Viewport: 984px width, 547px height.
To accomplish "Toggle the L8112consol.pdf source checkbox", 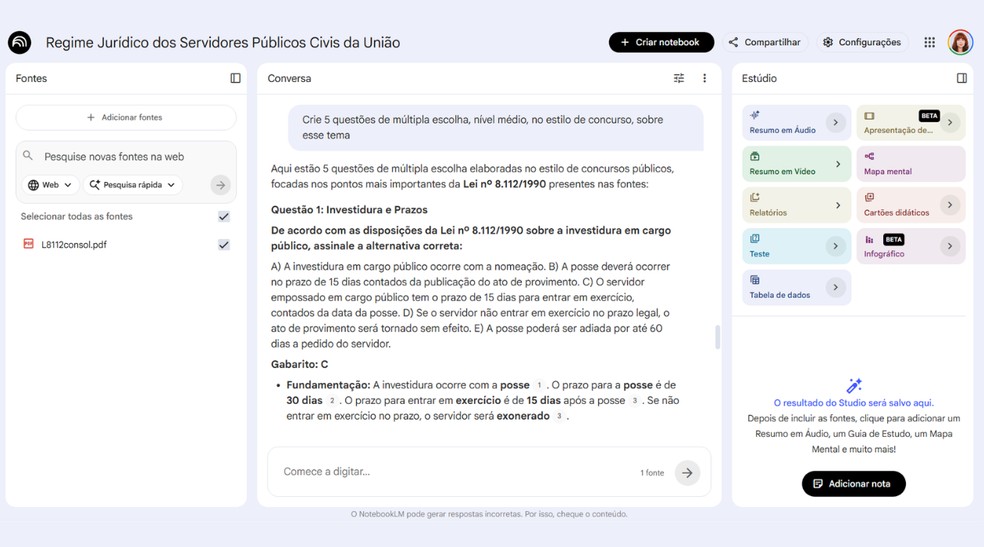I will coord(223,245).
